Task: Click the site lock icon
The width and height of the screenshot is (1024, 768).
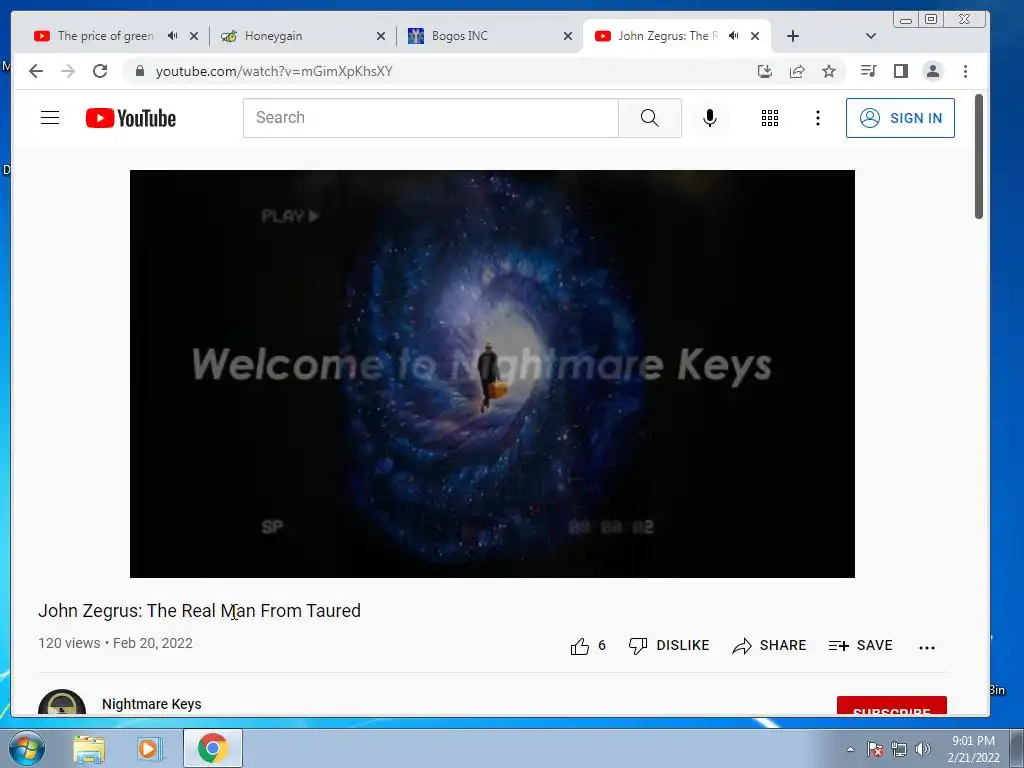Action: [x=139, y=71]
